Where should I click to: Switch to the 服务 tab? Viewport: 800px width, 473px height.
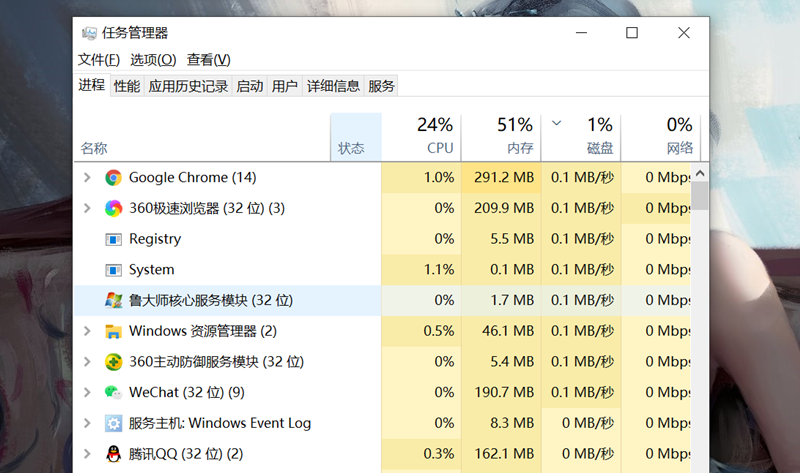[x=381, y=86]
